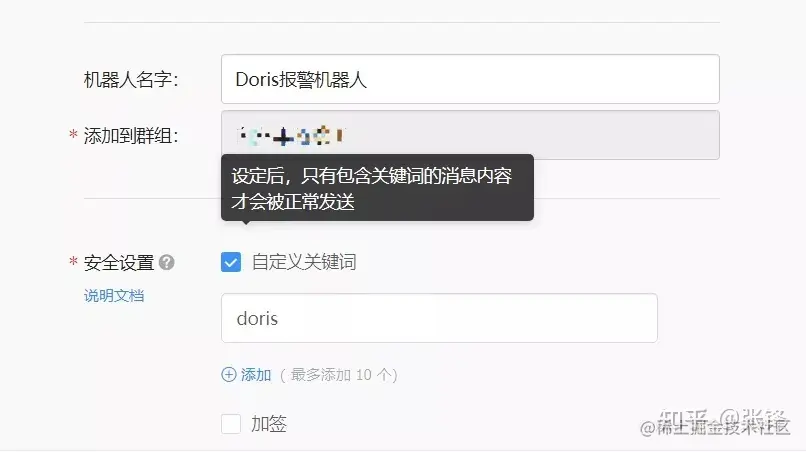The height and width of the screenshot is (452, 806).
Task: Click the 加签 label text
Action: pos(269,424)
